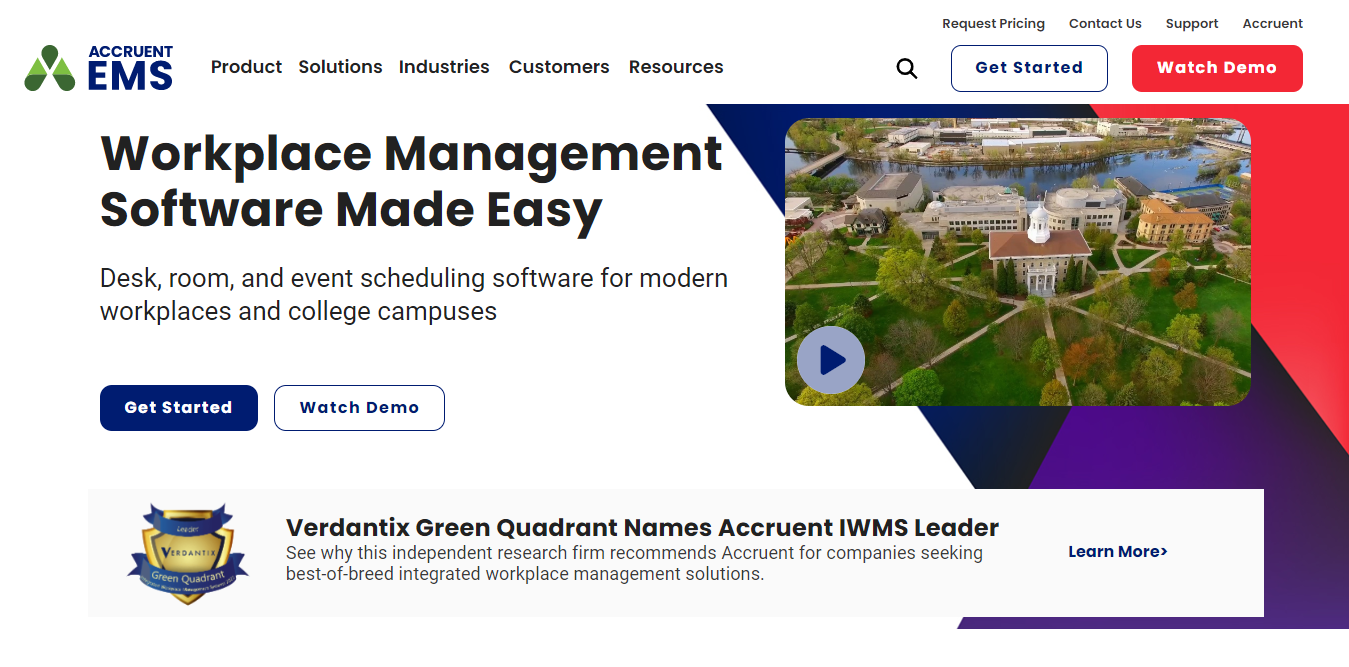
Task: Open the Resources menu
Action: click(x=676, y=67)
